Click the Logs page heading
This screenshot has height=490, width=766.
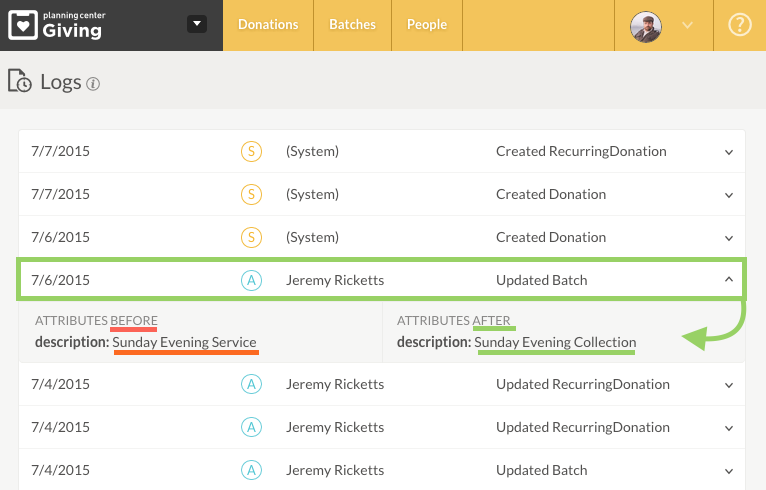pos(61,82)
